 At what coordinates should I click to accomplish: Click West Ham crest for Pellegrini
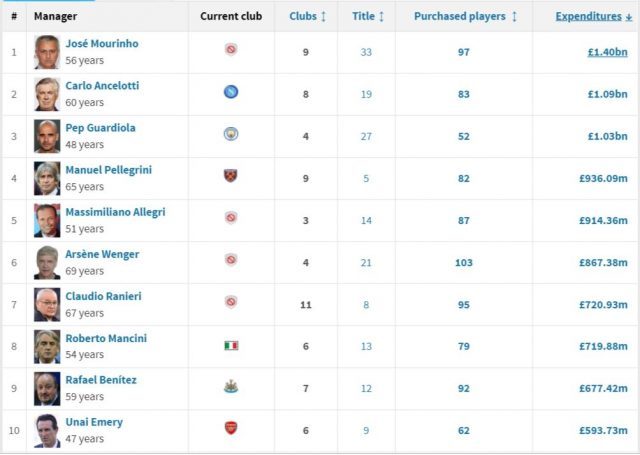[x=231, y=176]
